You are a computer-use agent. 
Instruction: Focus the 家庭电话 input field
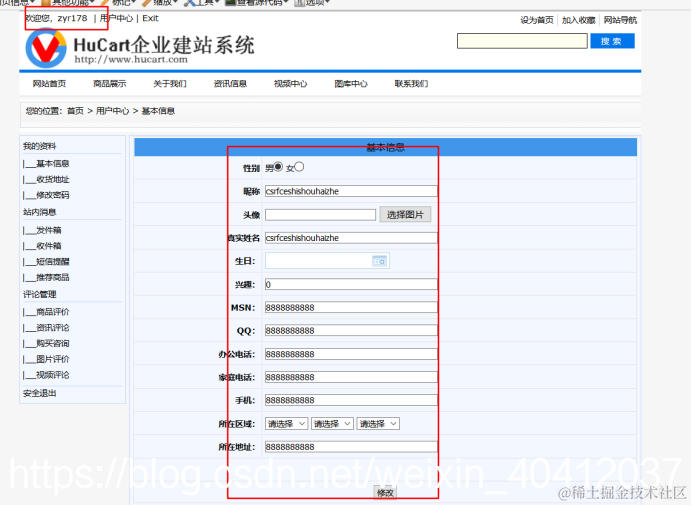tap(351, 378)
